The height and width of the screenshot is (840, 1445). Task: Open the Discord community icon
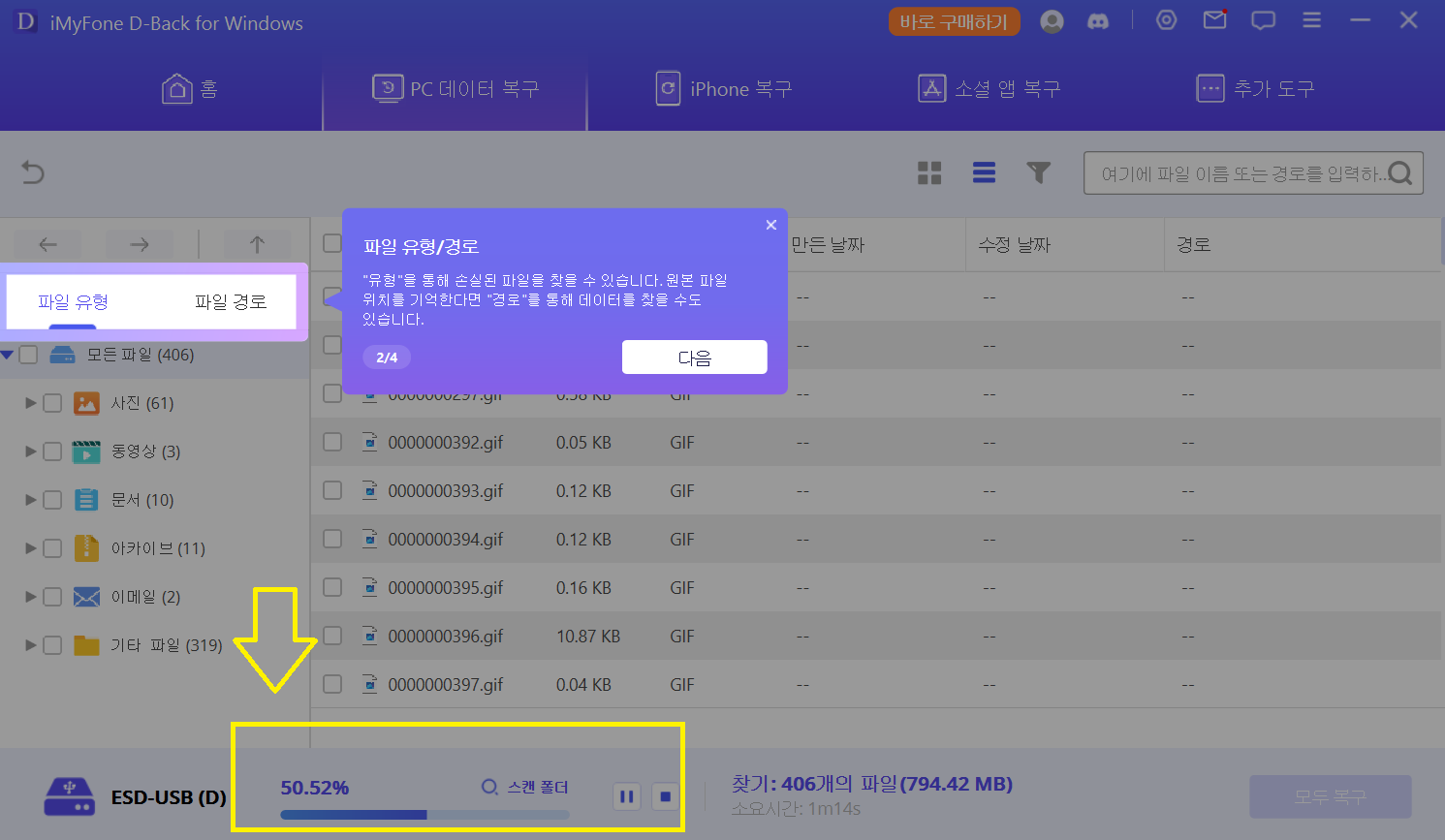click(x=1098, y=21)
